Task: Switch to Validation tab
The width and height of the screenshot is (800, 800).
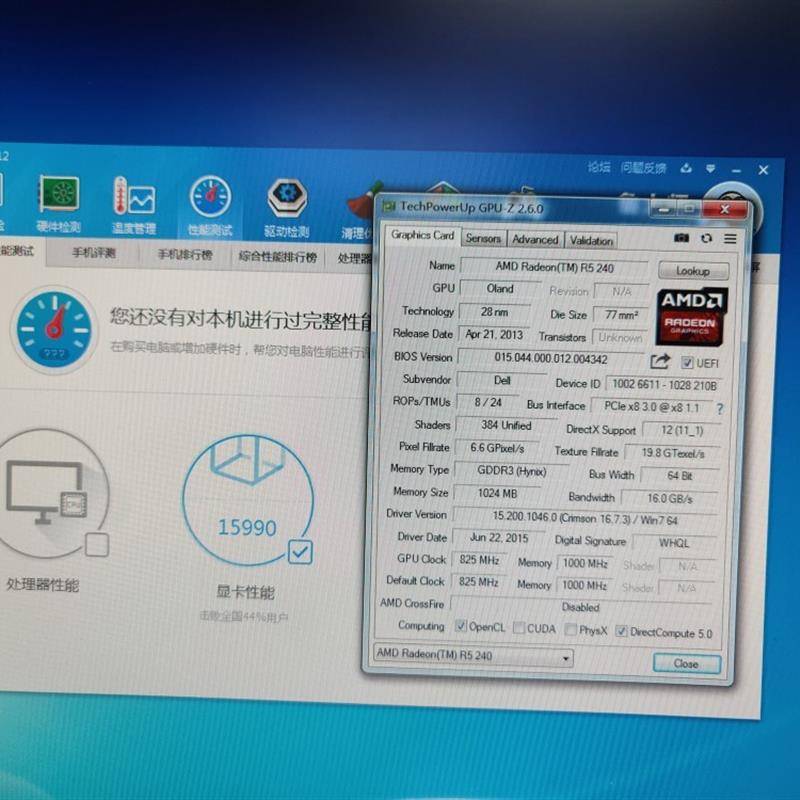Action: (x=591, y=240)
